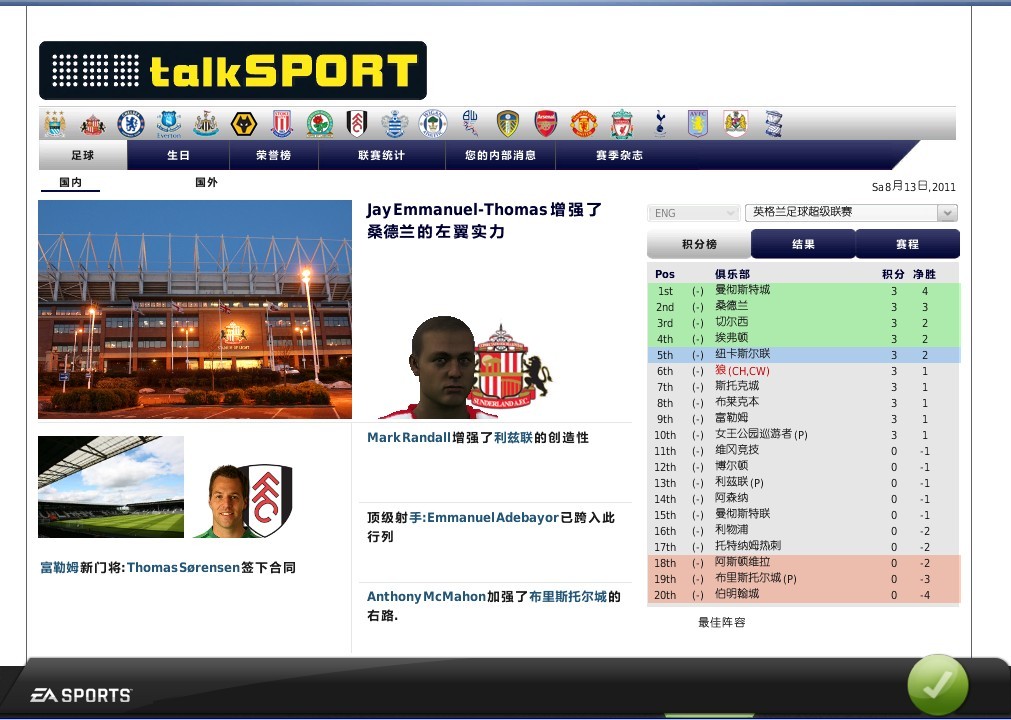
Task: Follow the 富勒姆 link in Sørensen caption
Action: point(59,568)
